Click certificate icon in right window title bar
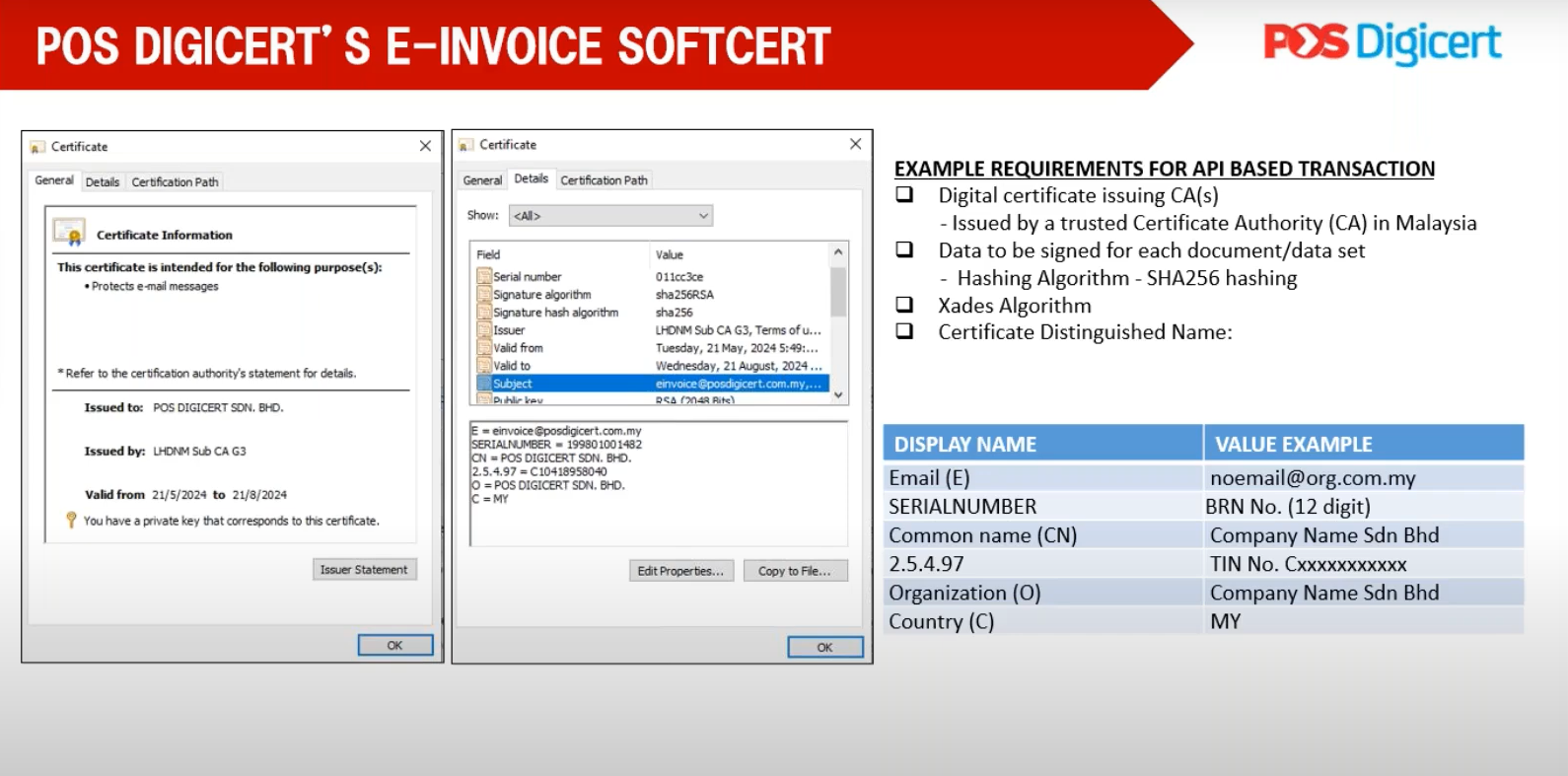 (x=466, y=145)
